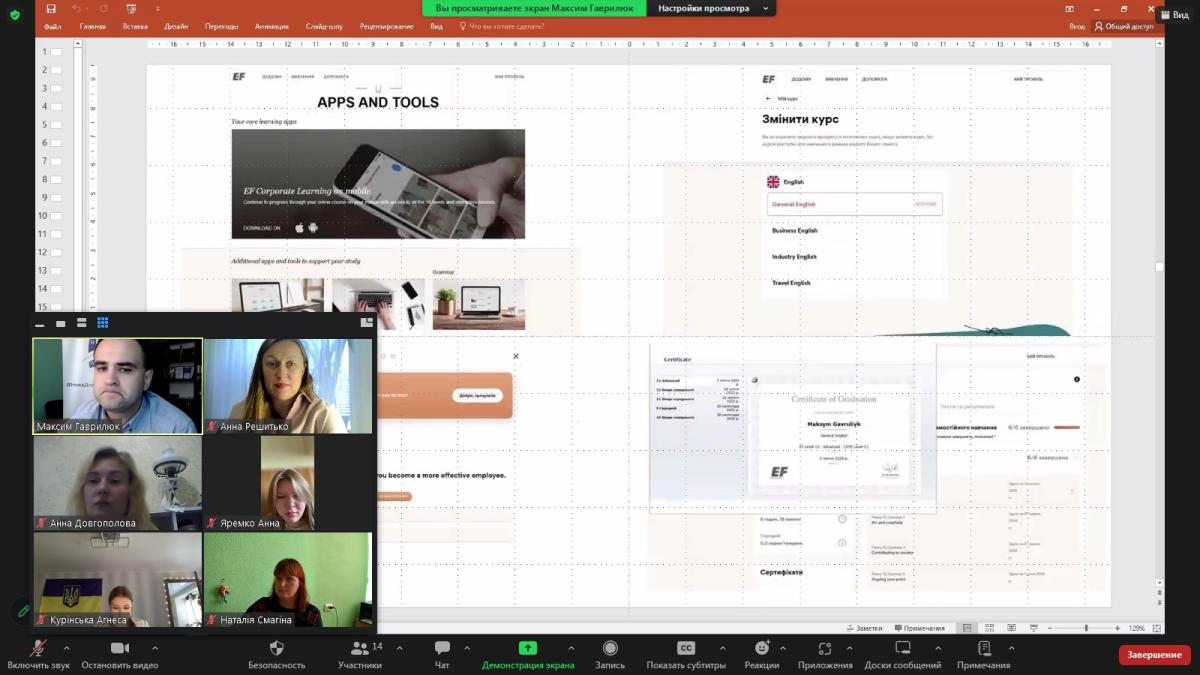Click the zoom slider in PowerPoint status bar

pos(1086,628)
